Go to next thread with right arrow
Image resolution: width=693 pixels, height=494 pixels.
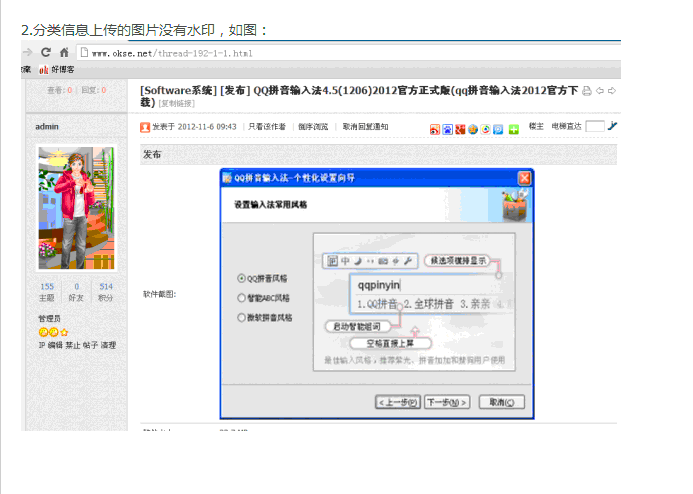point(612,91)
